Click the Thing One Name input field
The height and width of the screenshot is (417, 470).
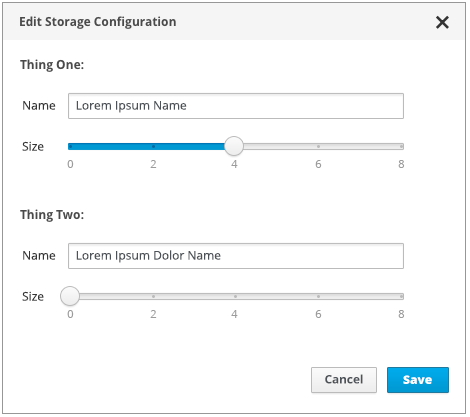(236, 106)
